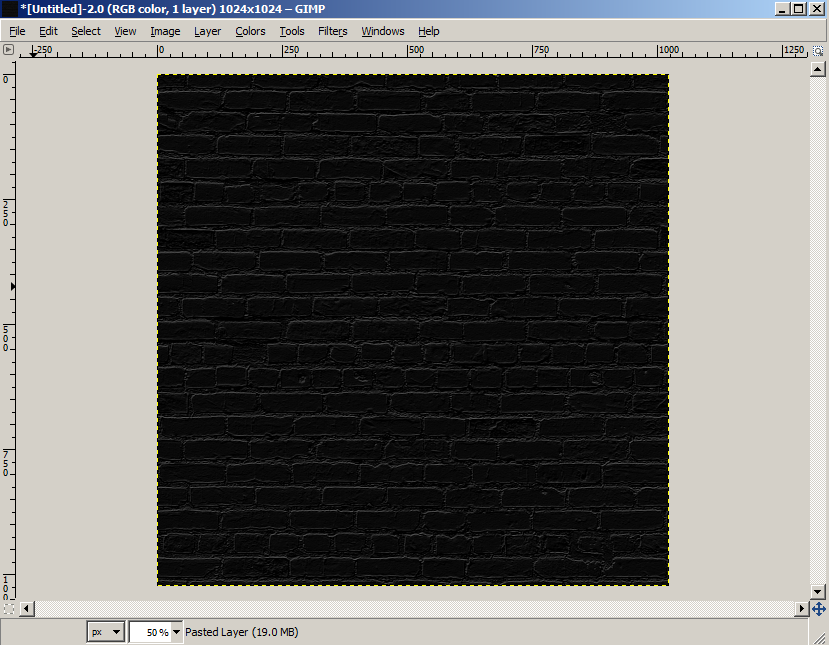Open the Tools menu
This screenshot has width=829, height=645.
tap(292, 31)
